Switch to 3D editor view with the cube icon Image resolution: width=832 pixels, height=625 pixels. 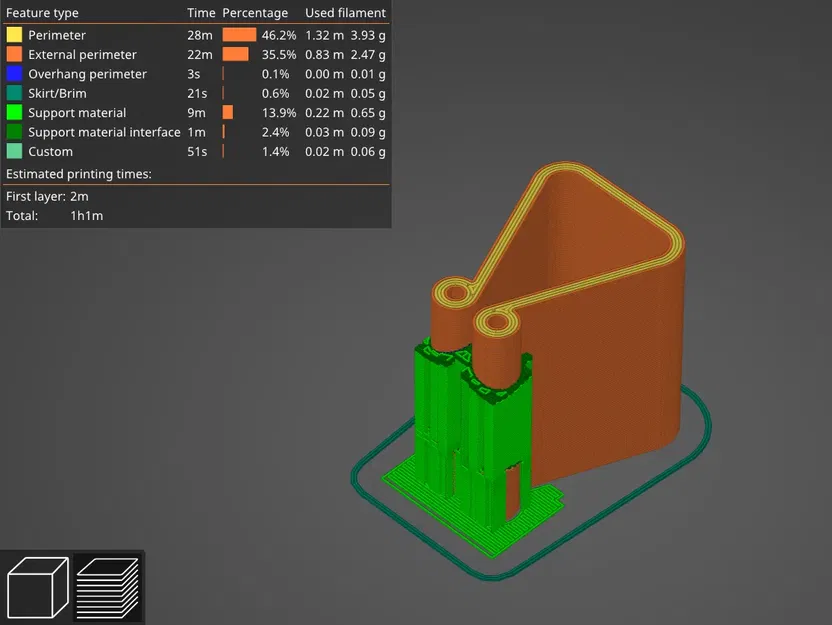(37, 588)
